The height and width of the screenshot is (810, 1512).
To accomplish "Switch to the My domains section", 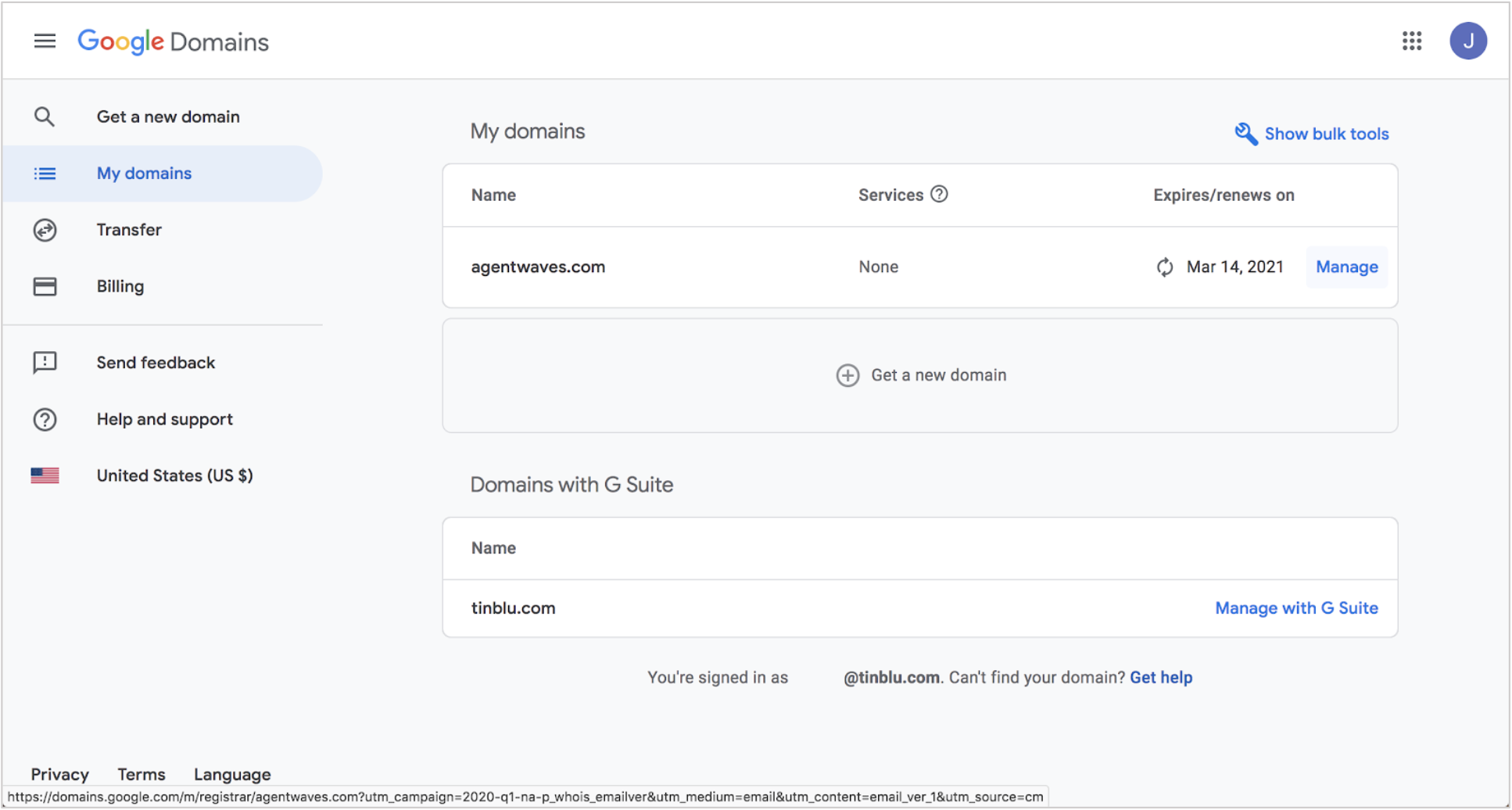I will pos(144,173).
